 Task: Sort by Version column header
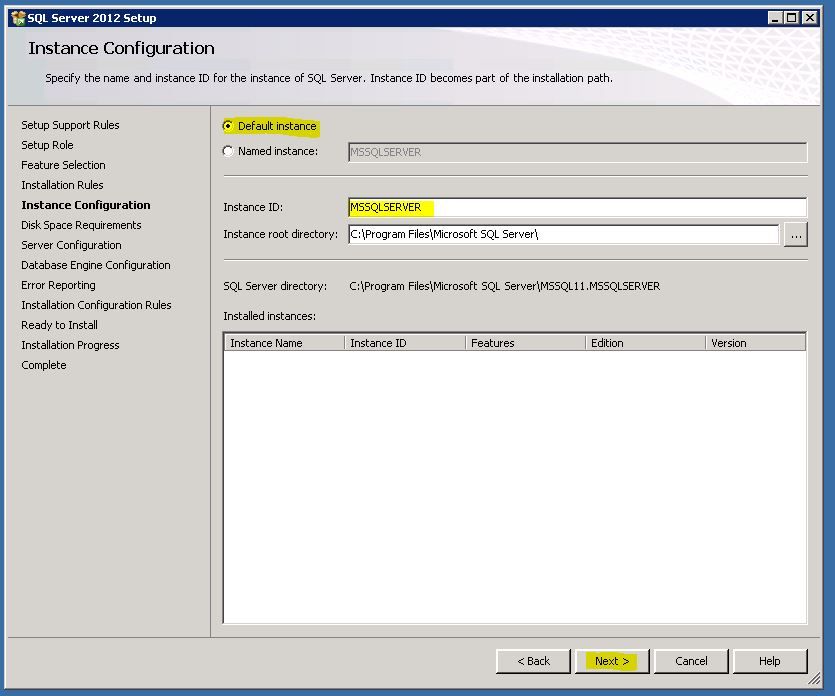tap(756, 343)
